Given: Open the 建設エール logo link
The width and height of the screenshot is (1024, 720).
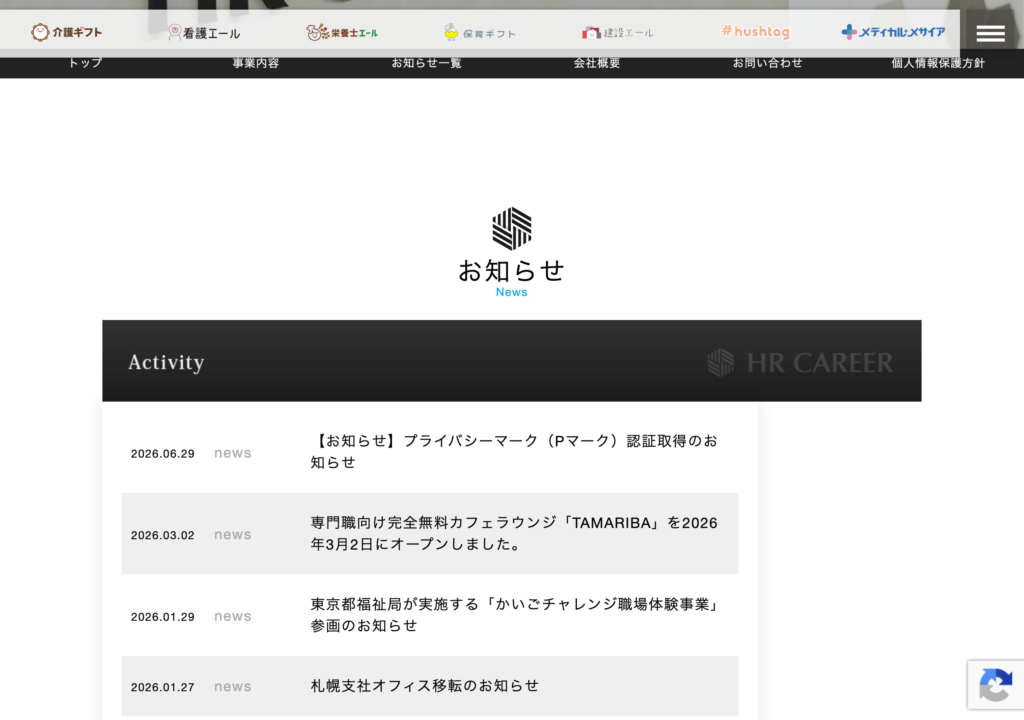Looking at the screenshot, I should pyautogui.click(x=617, y=32).
